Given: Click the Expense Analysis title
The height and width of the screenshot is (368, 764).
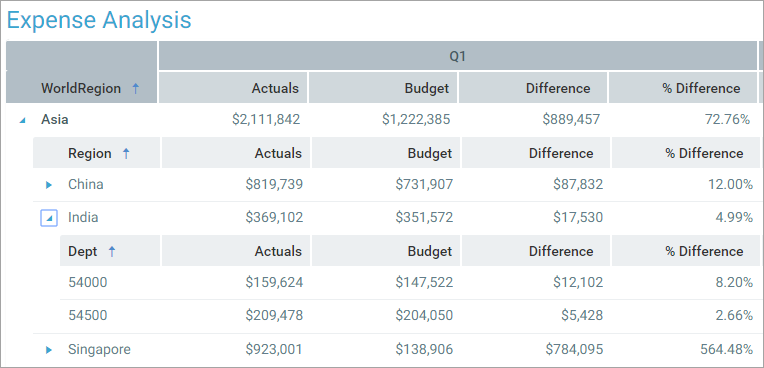Looking at the screenshot, I should (x=99, y=20).
